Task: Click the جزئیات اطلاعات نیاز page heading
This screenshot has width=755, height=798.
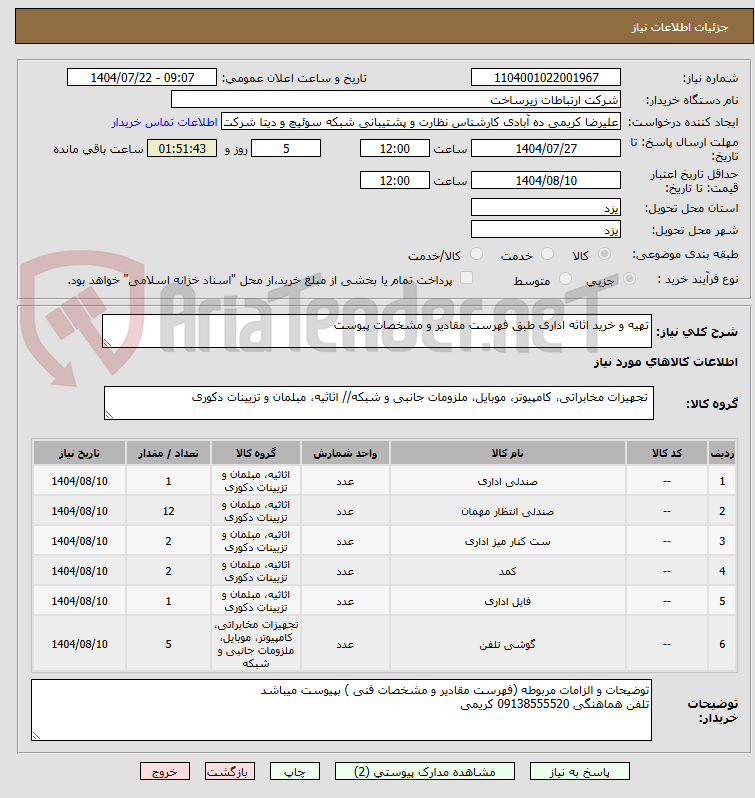Action: [680, 27]
